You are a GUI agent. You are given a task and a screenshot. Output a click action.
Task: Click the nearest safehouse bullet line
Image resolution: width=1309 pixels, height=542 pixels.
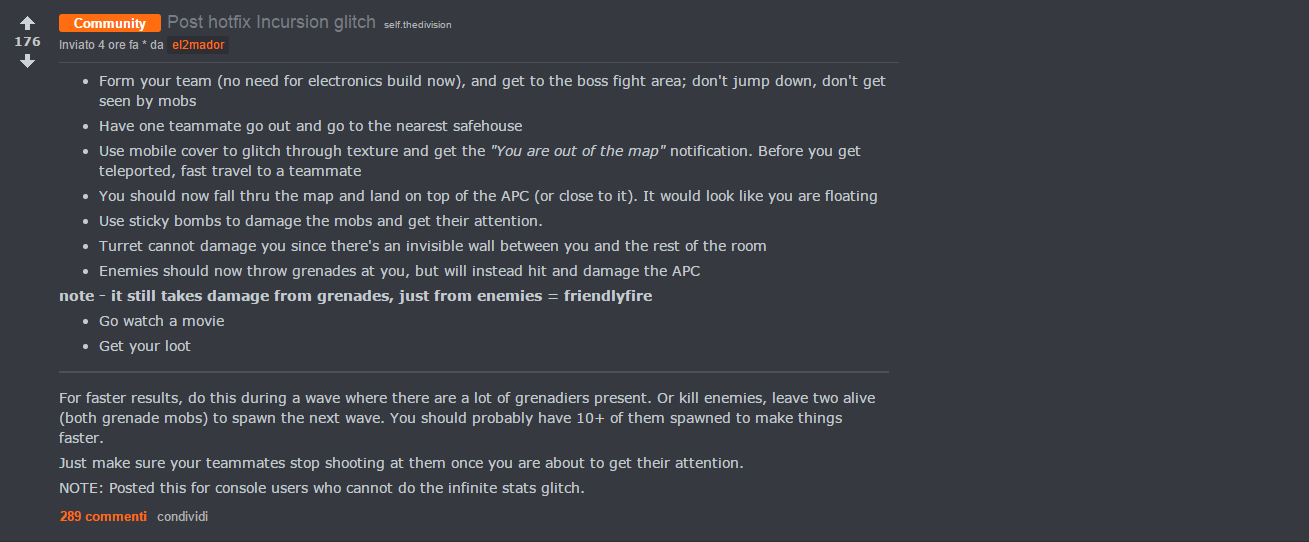click(x=310, y=126)
